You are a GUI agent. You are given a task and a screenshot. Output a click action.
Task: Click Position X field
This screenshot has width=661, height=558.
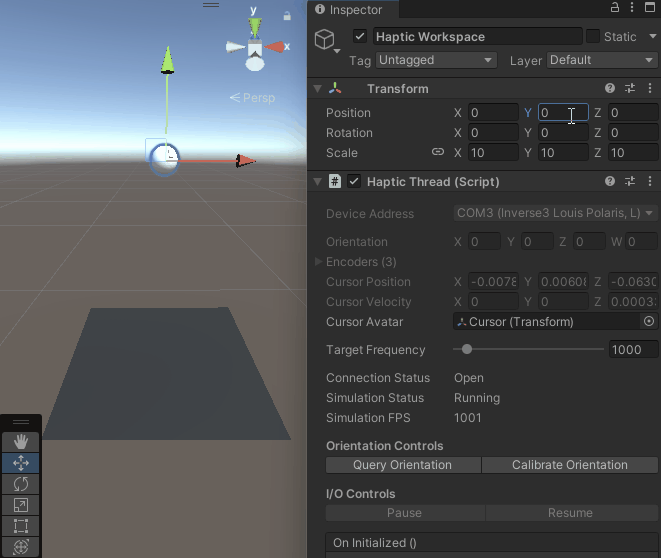(493, 113)
